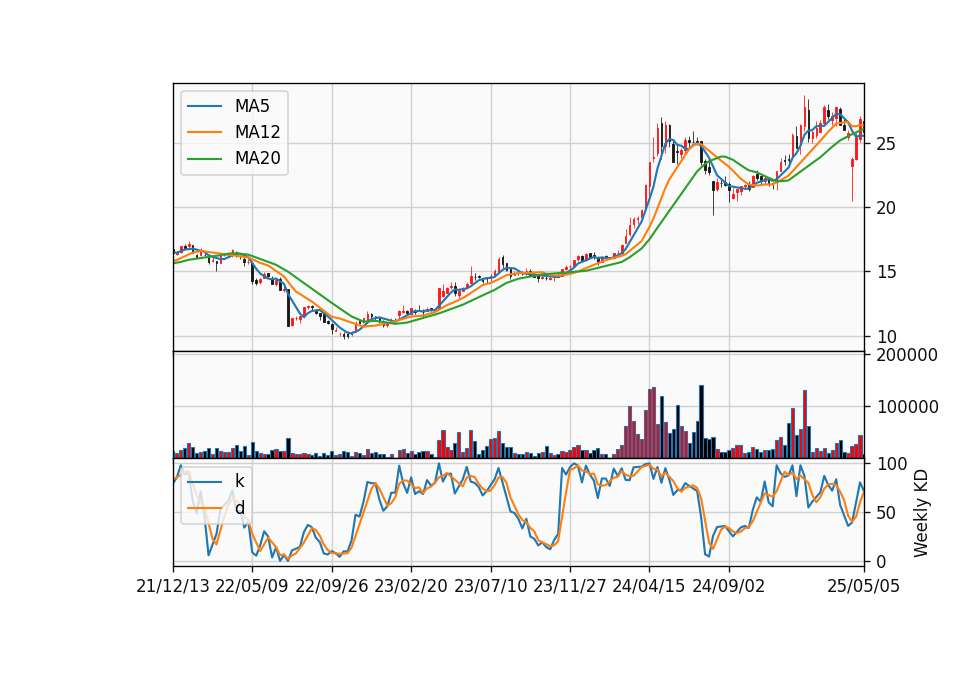Click the 25/05/05 date tick label
960x690 pixels.
[864, 586]
